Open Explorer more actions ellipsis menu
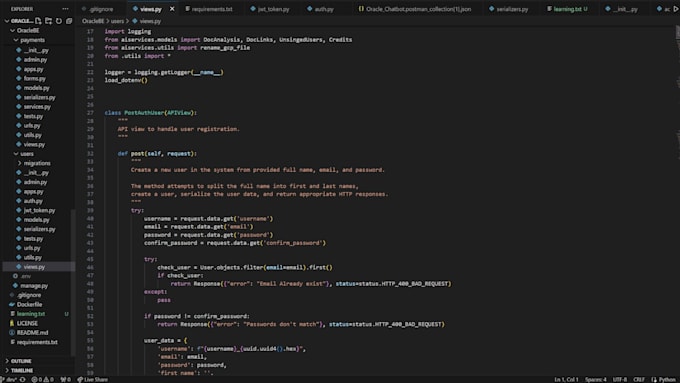This screenshot has height=383, width=680. pyautogui.click(x=65, y=9)
